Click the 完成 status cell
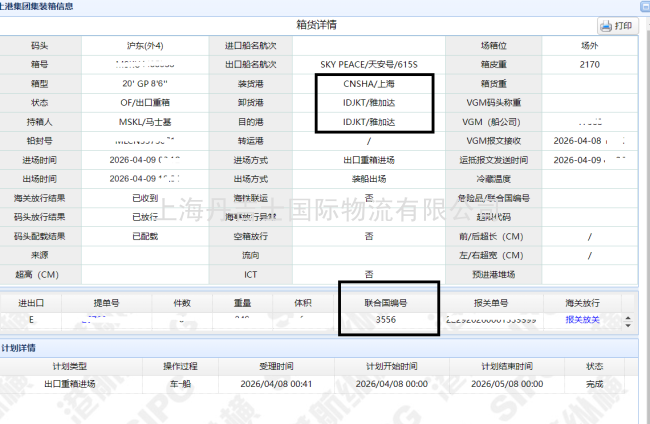The image size is (650, 424). point(595,383)
